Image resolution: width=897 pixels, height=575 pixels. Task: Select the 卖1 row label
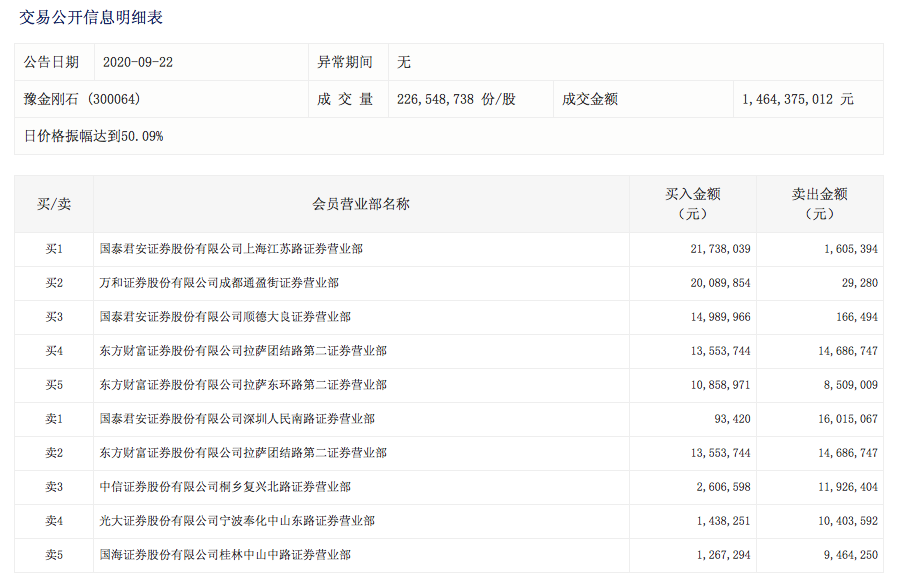click(54, 419)
